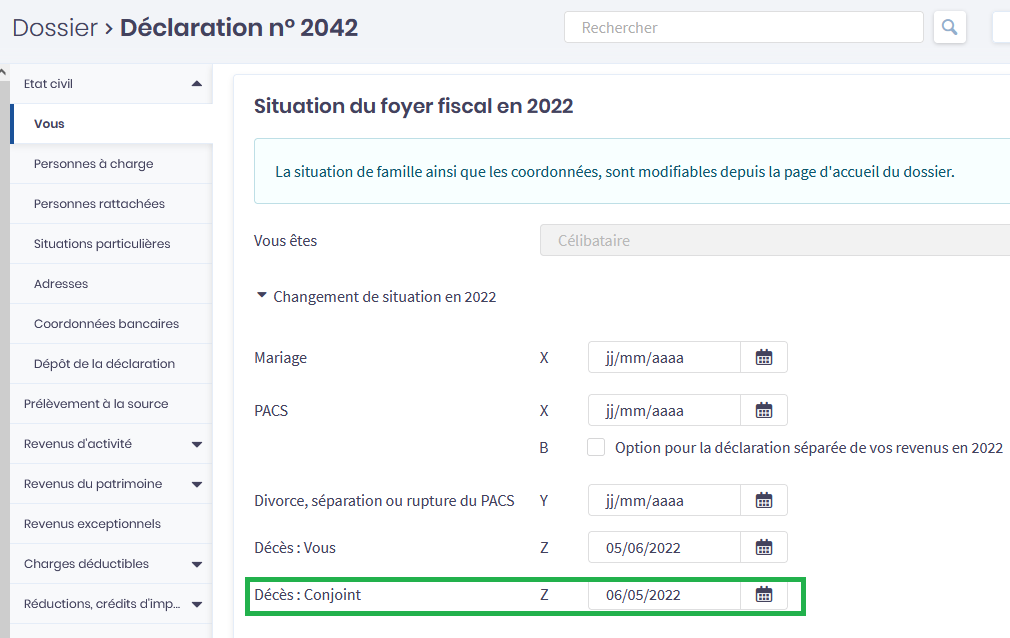Open calendar picker for PACS date

[x=764, y=410]
